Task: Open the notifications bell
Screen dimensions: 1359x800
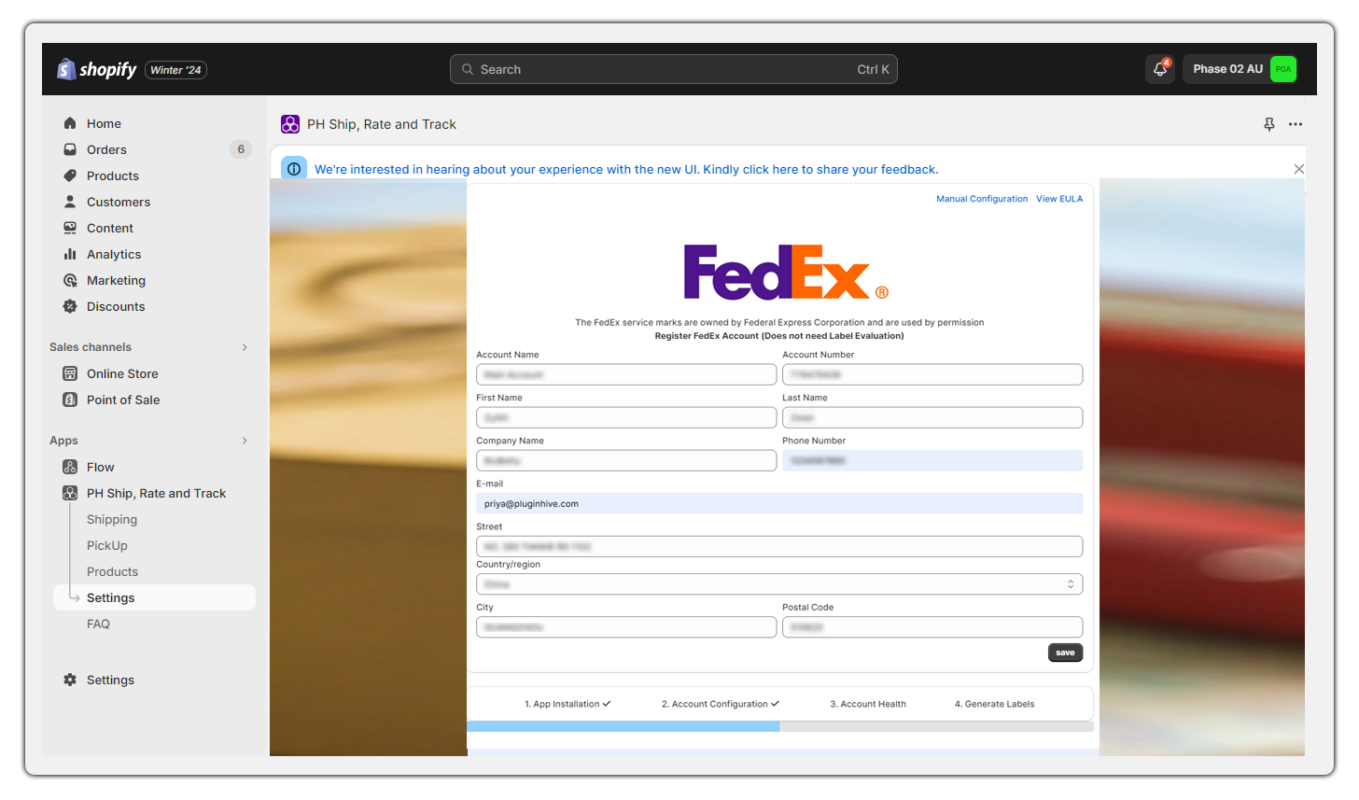Action: coord(1160,69)
